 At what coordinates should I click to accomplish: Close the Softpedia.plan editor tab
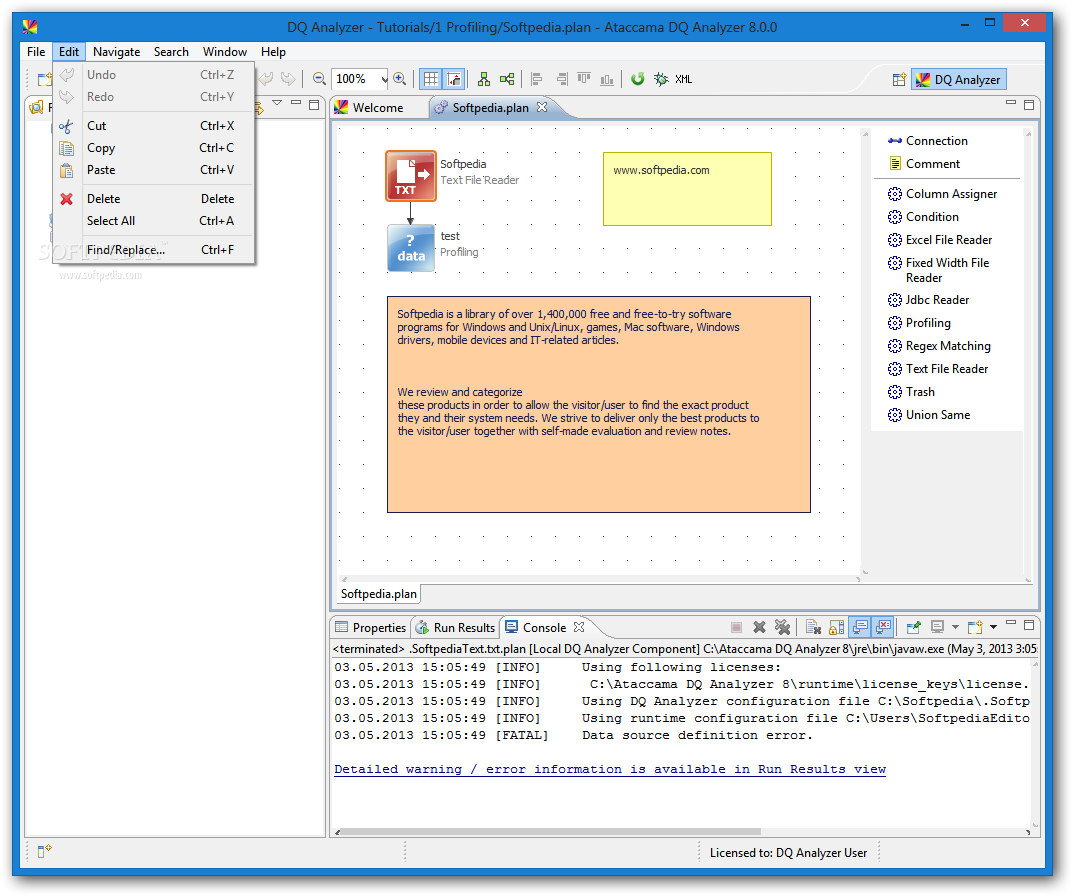pyautogui.click(x=542, y=107)
